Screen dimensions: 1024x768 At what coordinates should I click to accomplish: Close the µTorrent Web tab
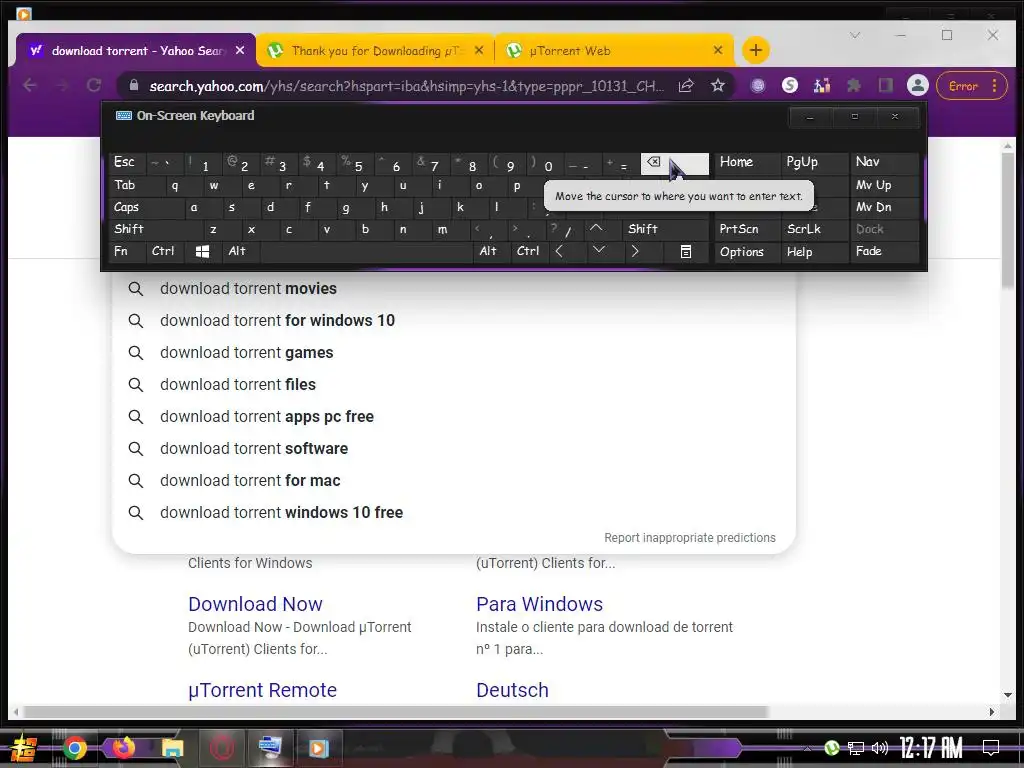click(x=718, y=50)
